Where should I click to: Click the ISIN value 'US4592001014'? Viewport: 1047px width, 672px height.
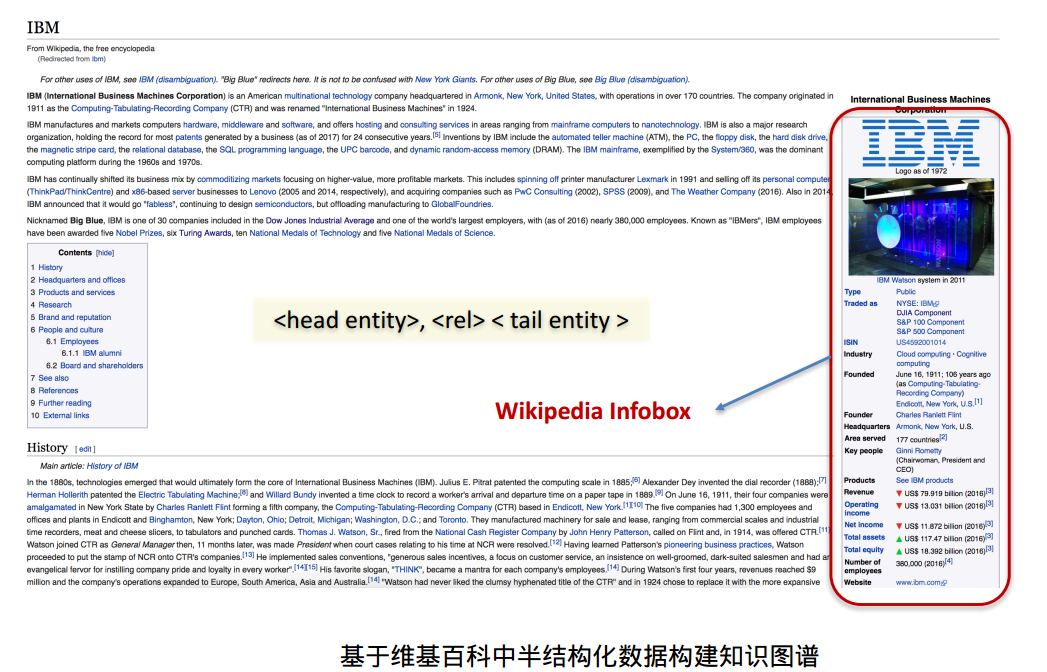click(921, 343)
